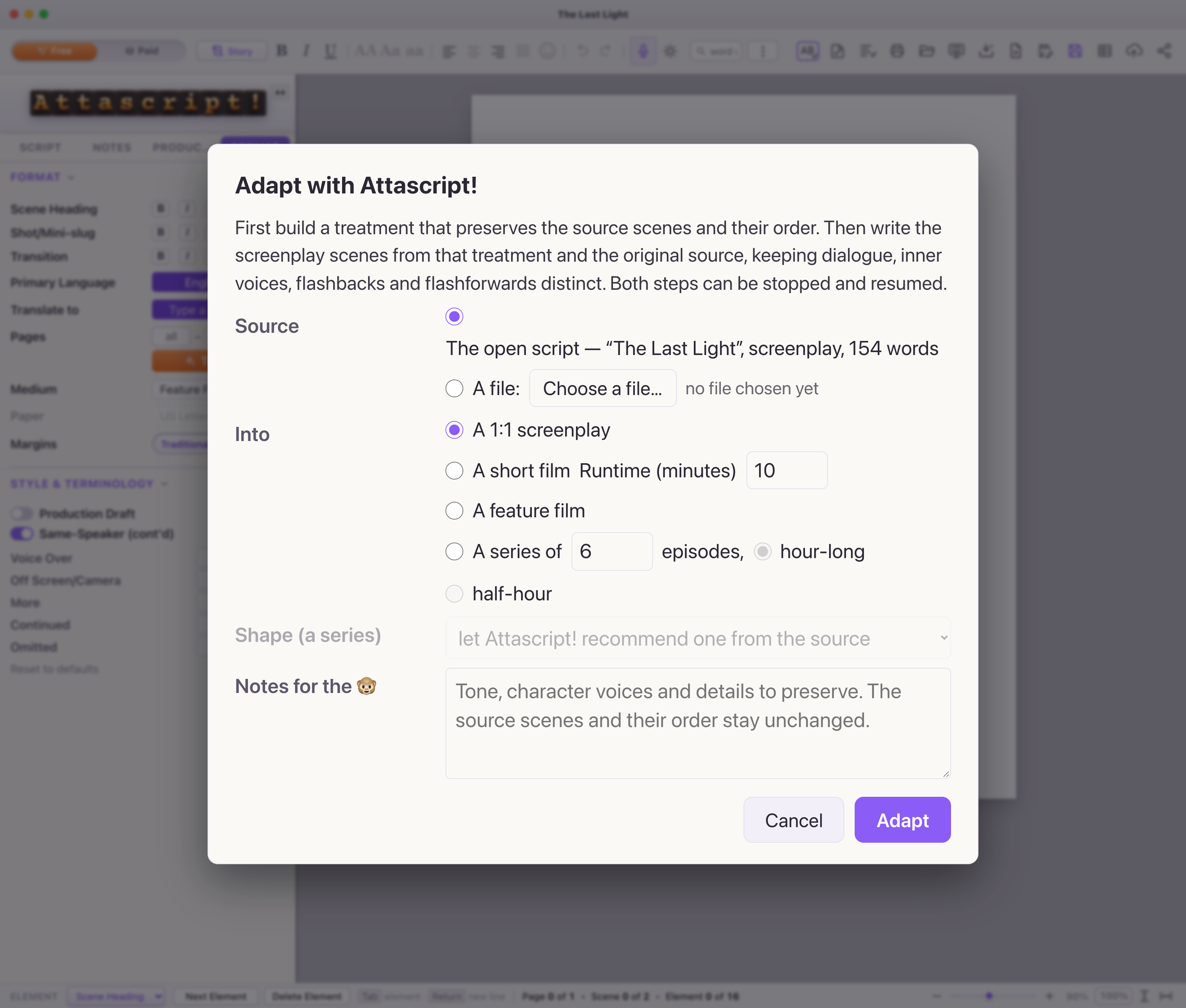Toggle the Production Draft switch

pos(22,513)
